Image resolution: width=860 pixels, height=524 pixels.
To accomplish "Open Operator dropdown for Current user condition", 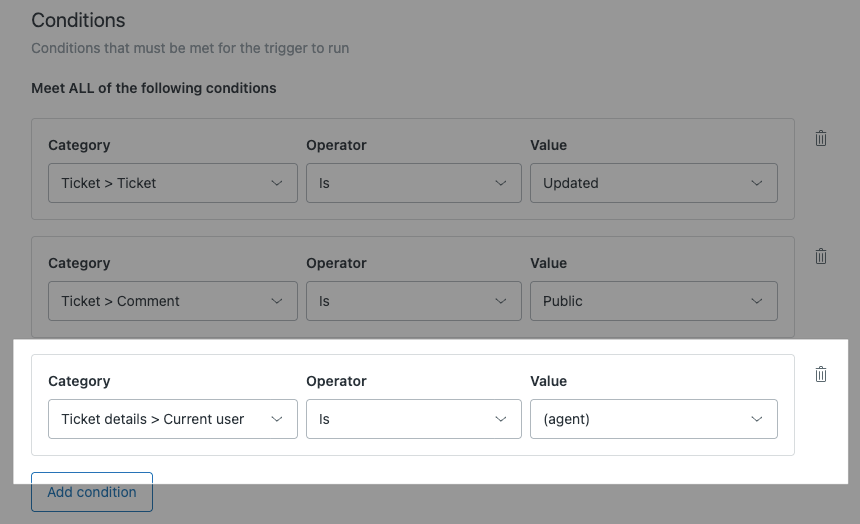I will tap(413, 419).
